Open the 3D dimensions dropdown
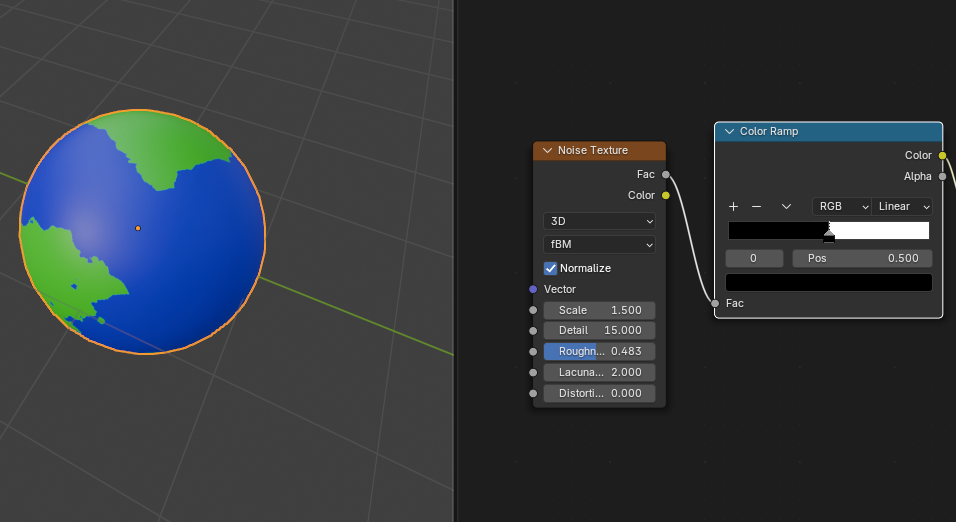This screenshot has width=956, height=522. tap(599, 221)
